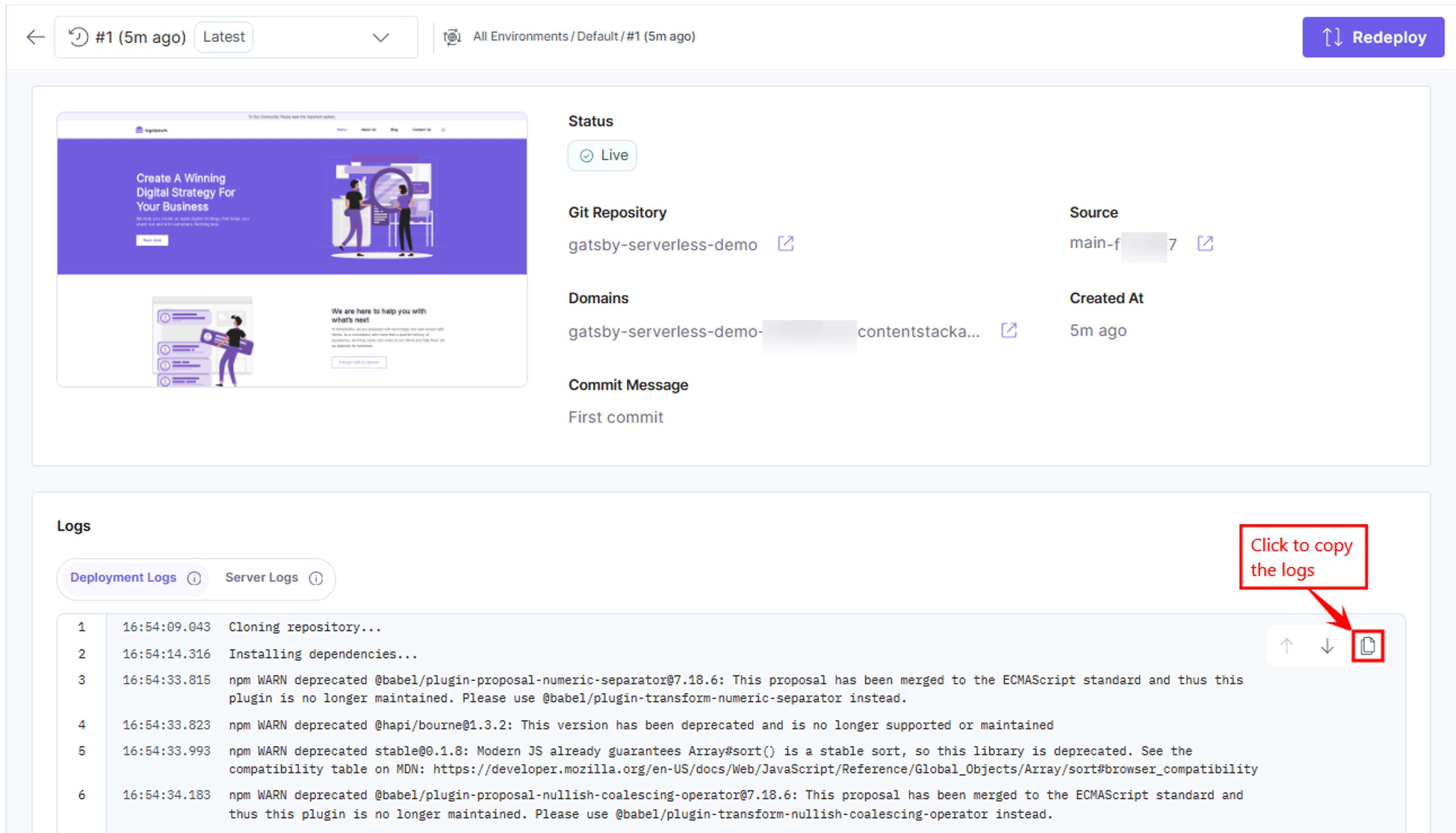1456x833 pixels.
Task: Open Source commit external link icon
Action: coord(1205,244)
